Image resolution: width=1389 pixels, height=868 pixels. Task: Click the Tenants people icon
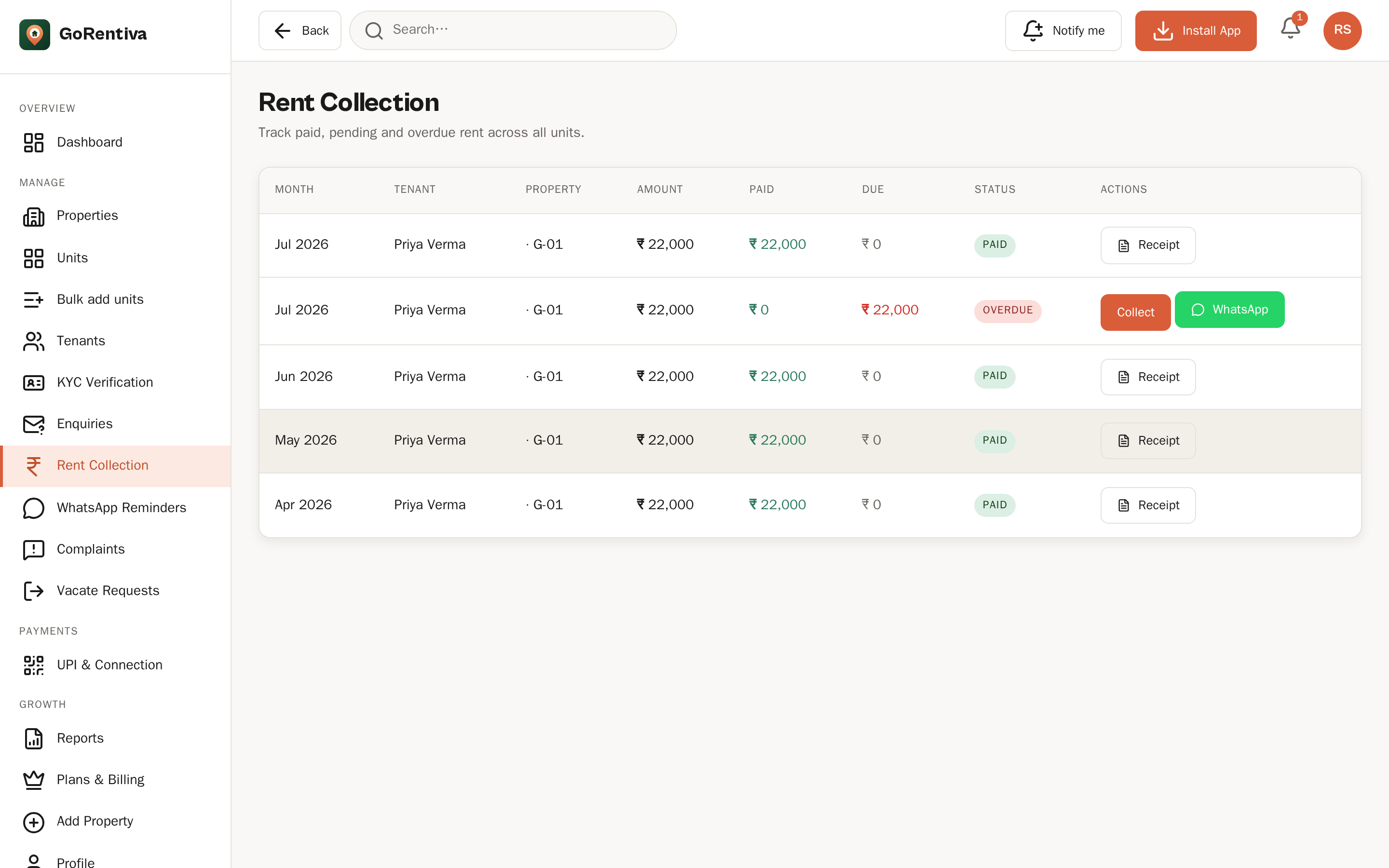tap(33, 341)
